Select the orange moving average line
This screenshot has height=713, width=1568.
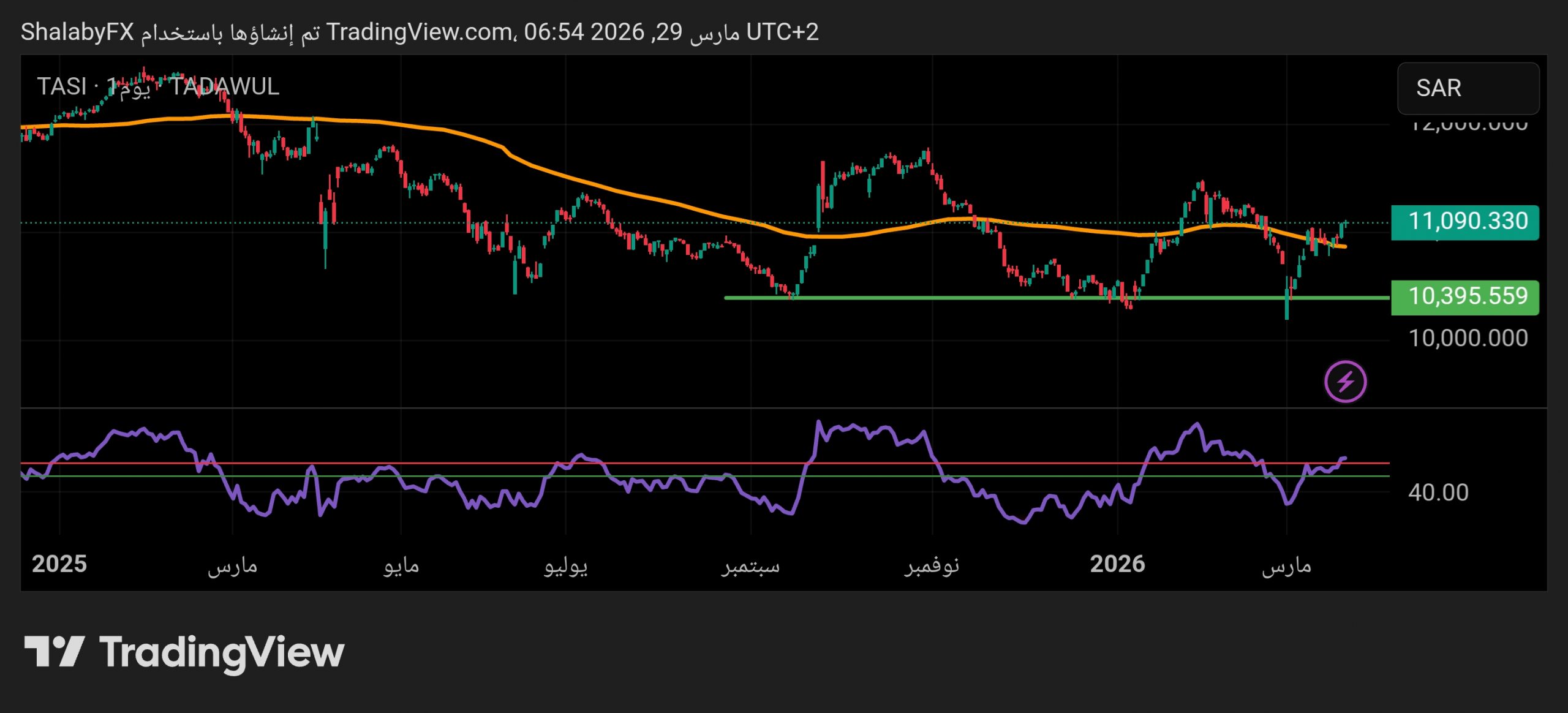pos(612,189)
